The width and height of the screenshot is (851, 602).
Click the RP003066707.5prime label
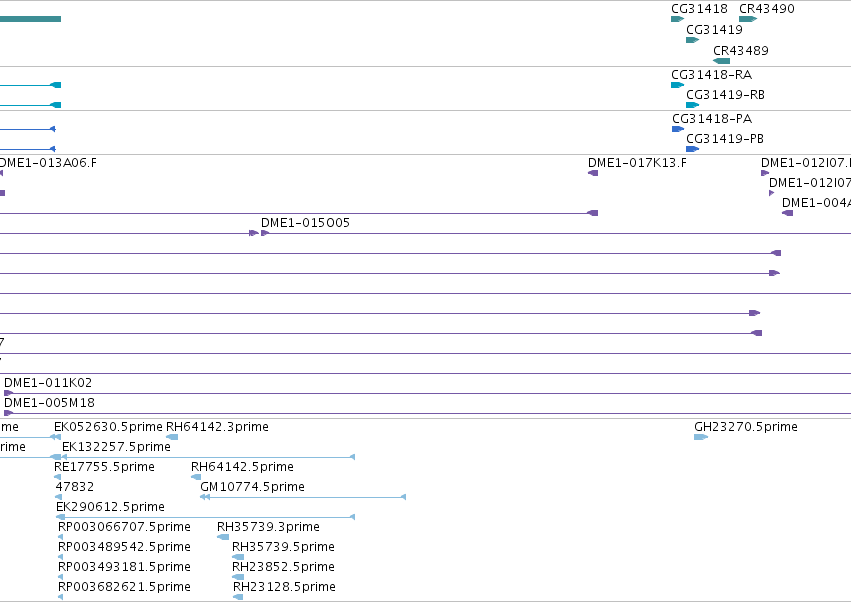click(x=124, y=527)
